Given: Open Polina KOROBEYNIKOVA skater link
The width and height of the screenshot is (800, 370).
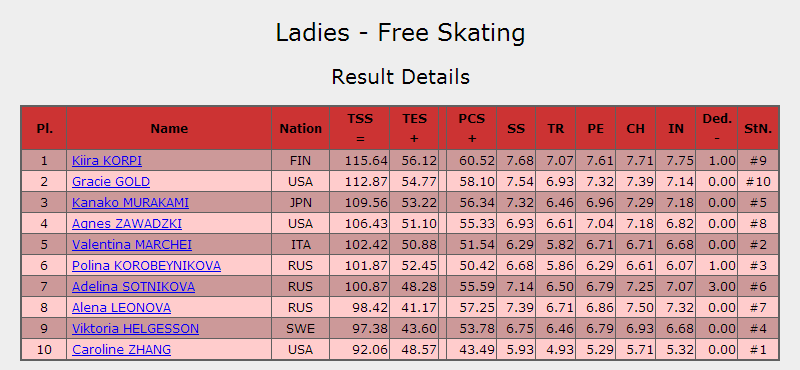Looking at the screenshot, I should click(x=146, y=266).
